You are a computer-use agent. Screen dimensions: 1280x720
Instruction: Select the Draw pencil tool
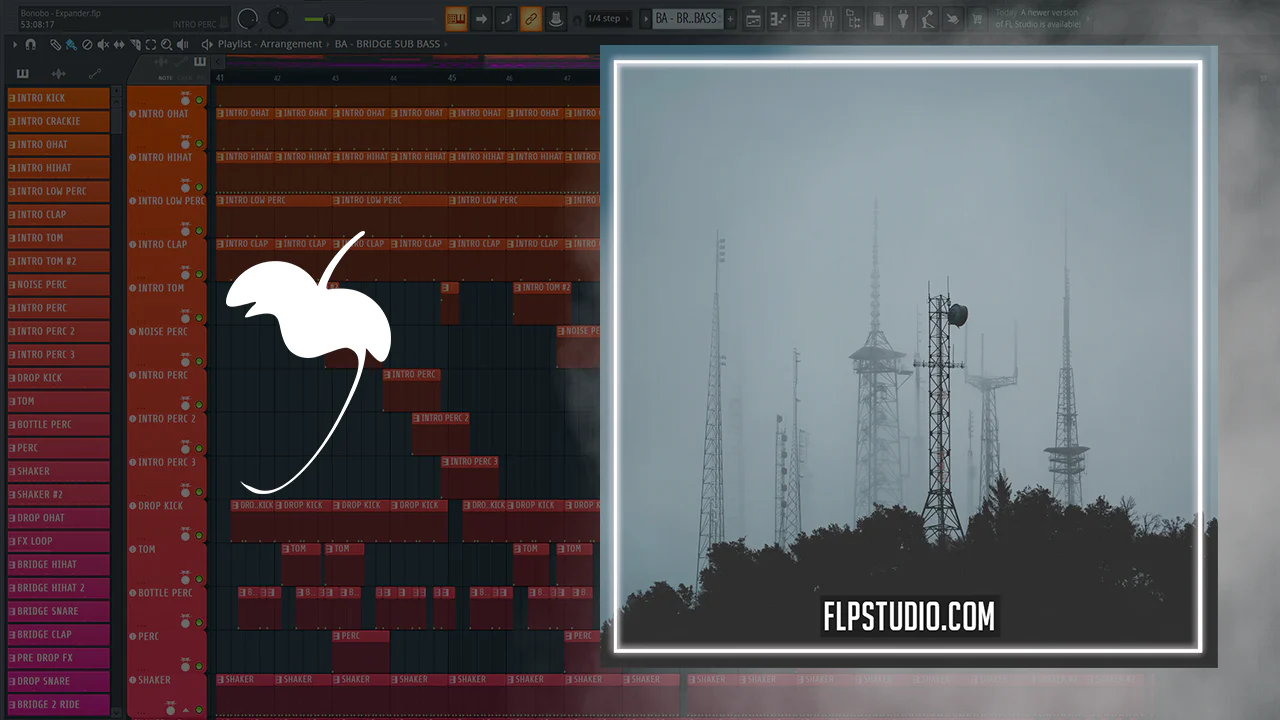pos(55,44)
